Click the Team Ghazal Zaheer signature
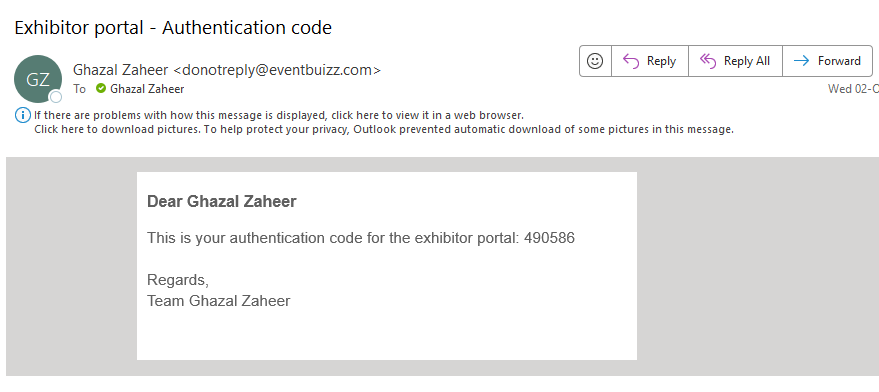Viewport: 879px width, 392px height. [219, 301]
